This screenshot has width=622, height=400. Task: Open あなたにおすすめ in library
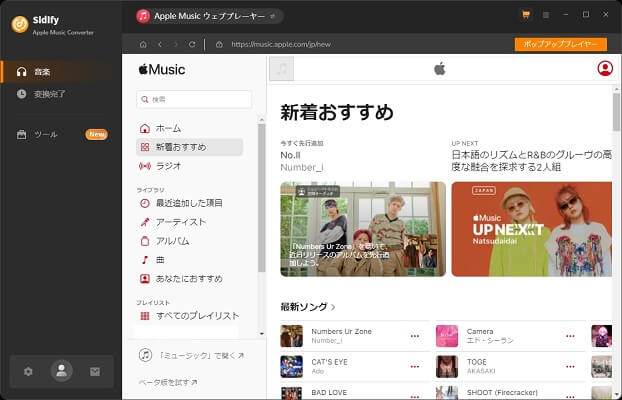[190, 279]
